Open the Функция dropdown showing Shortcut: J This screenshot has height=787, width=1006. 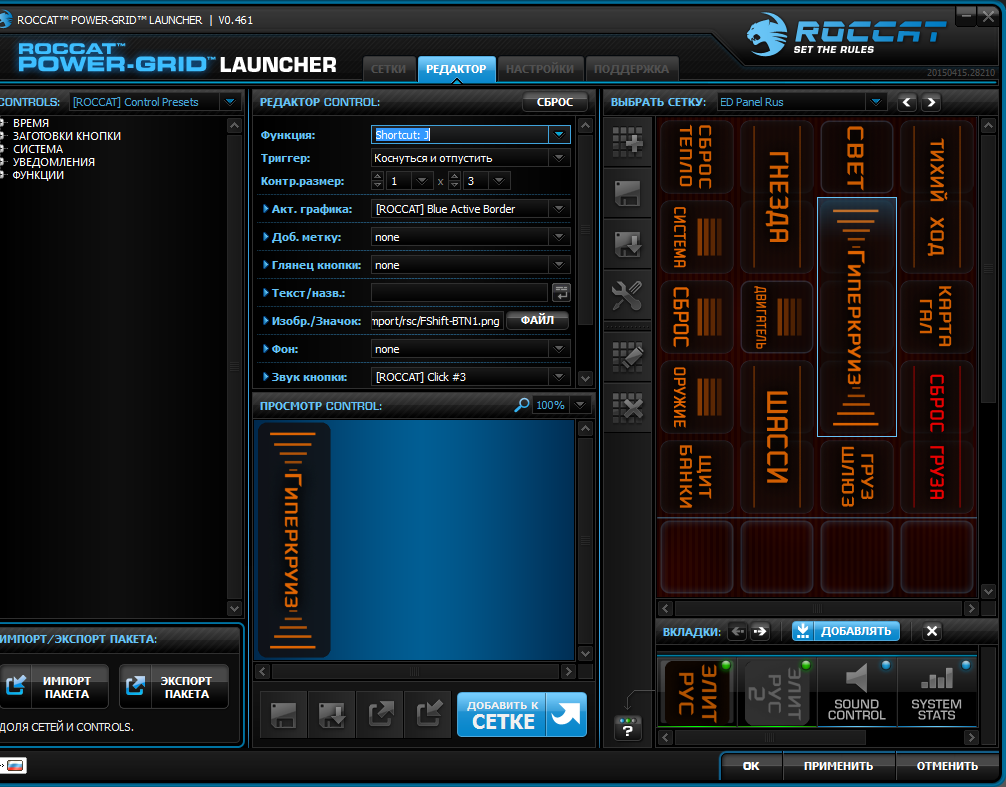coord(559,135)
